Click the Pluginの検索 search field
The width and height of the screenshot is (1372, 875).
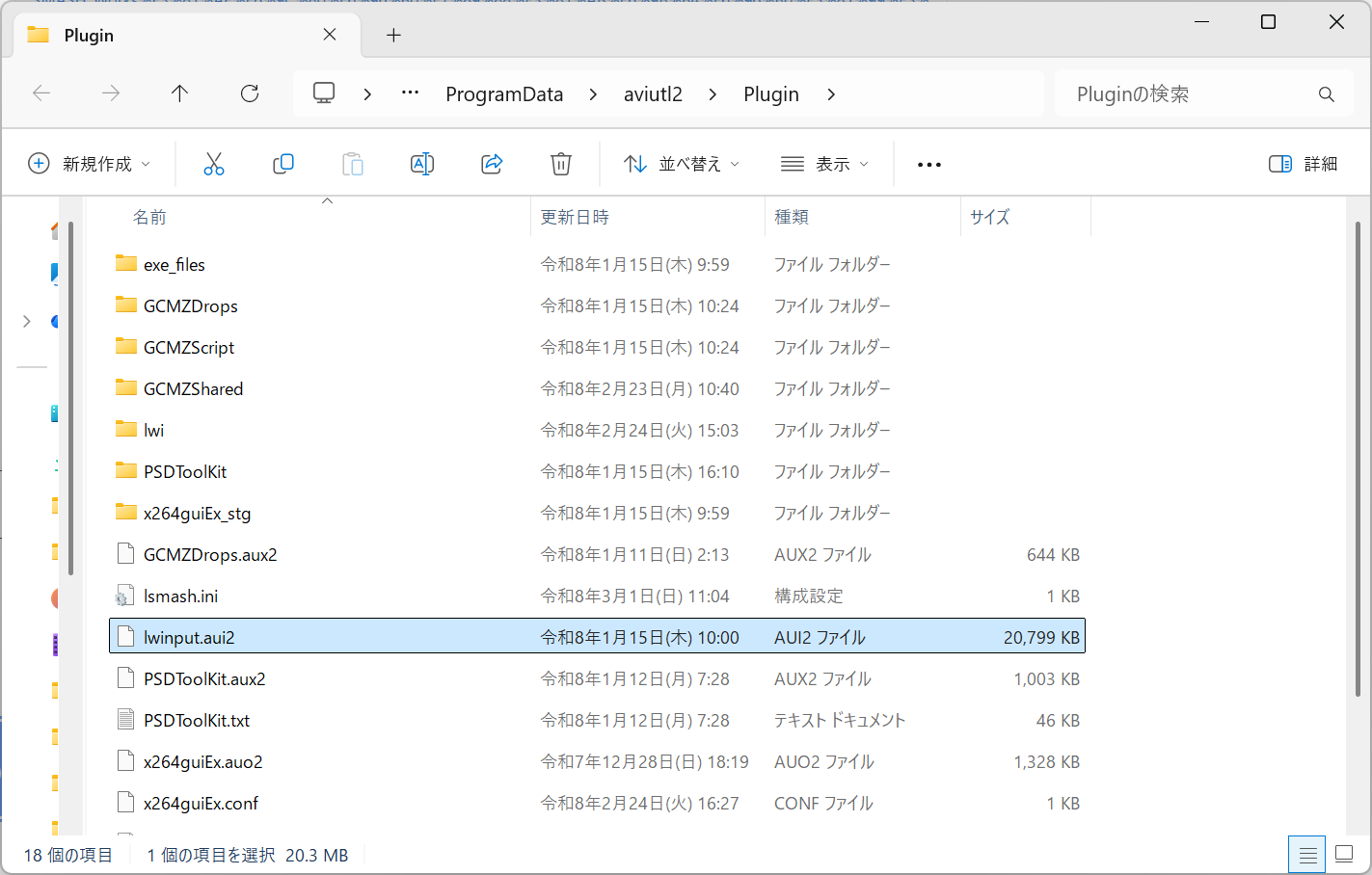1186,94
